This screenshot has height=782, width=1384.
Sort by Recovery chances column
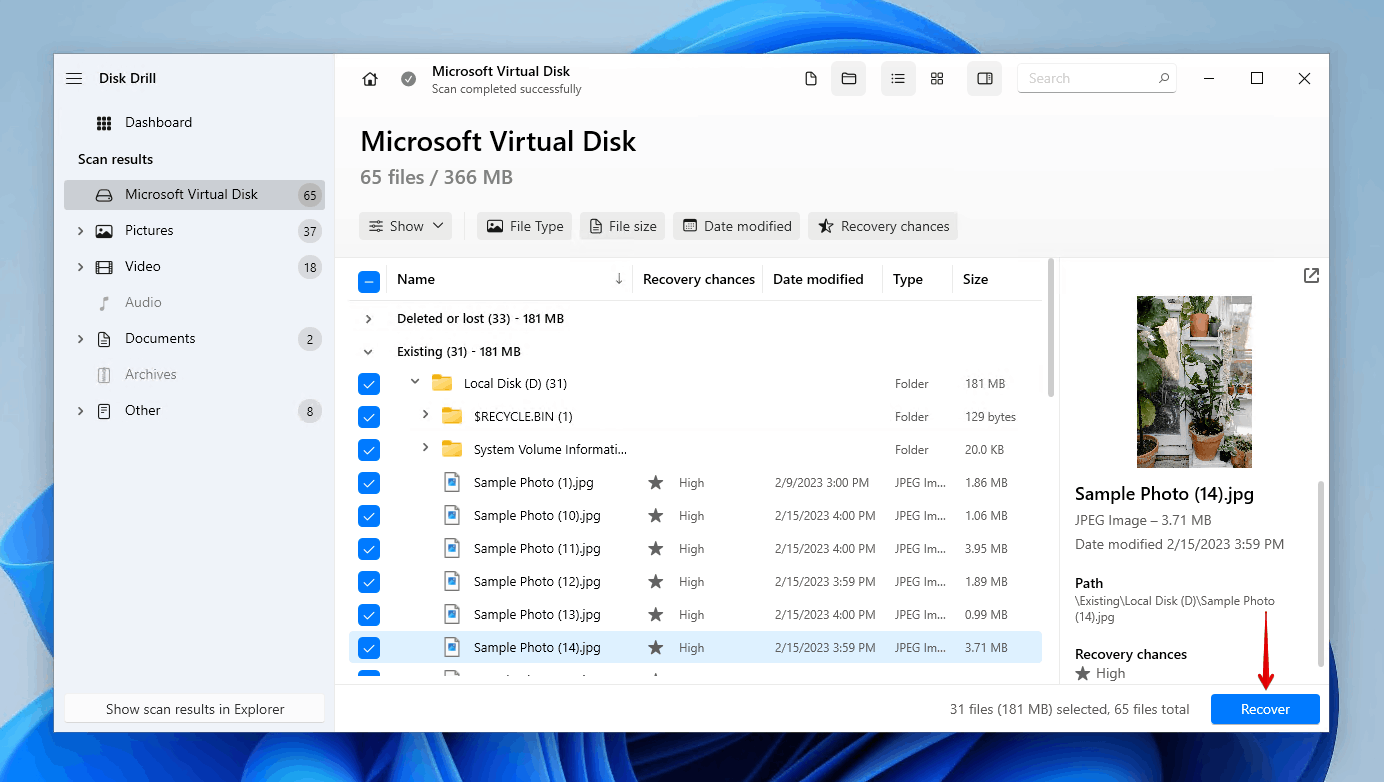click(698, 279)
